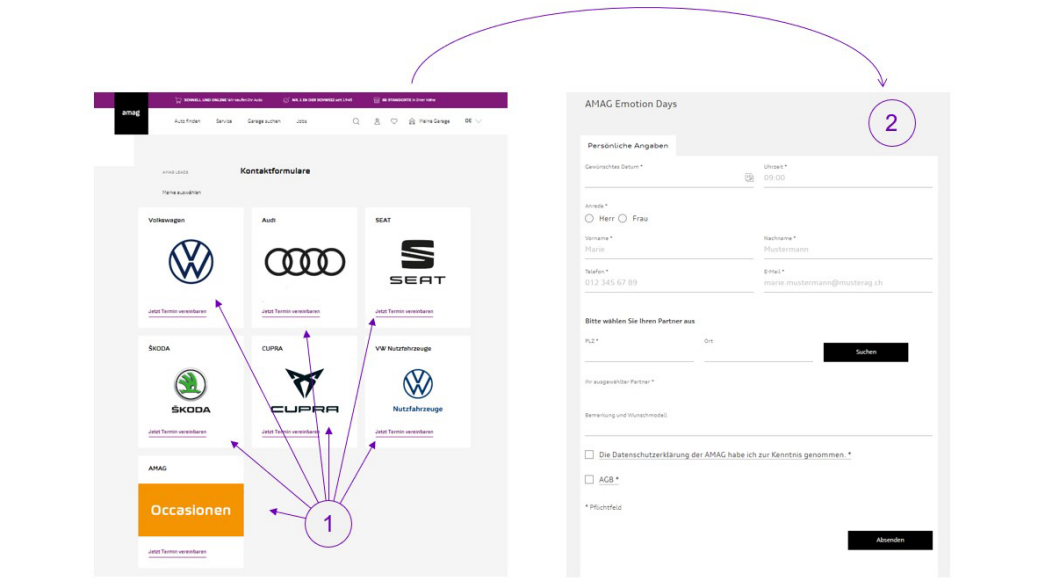Screen dimensions: 1045x588
Task: Click the Marke auswählen text
Action: [x=181, y=193]
